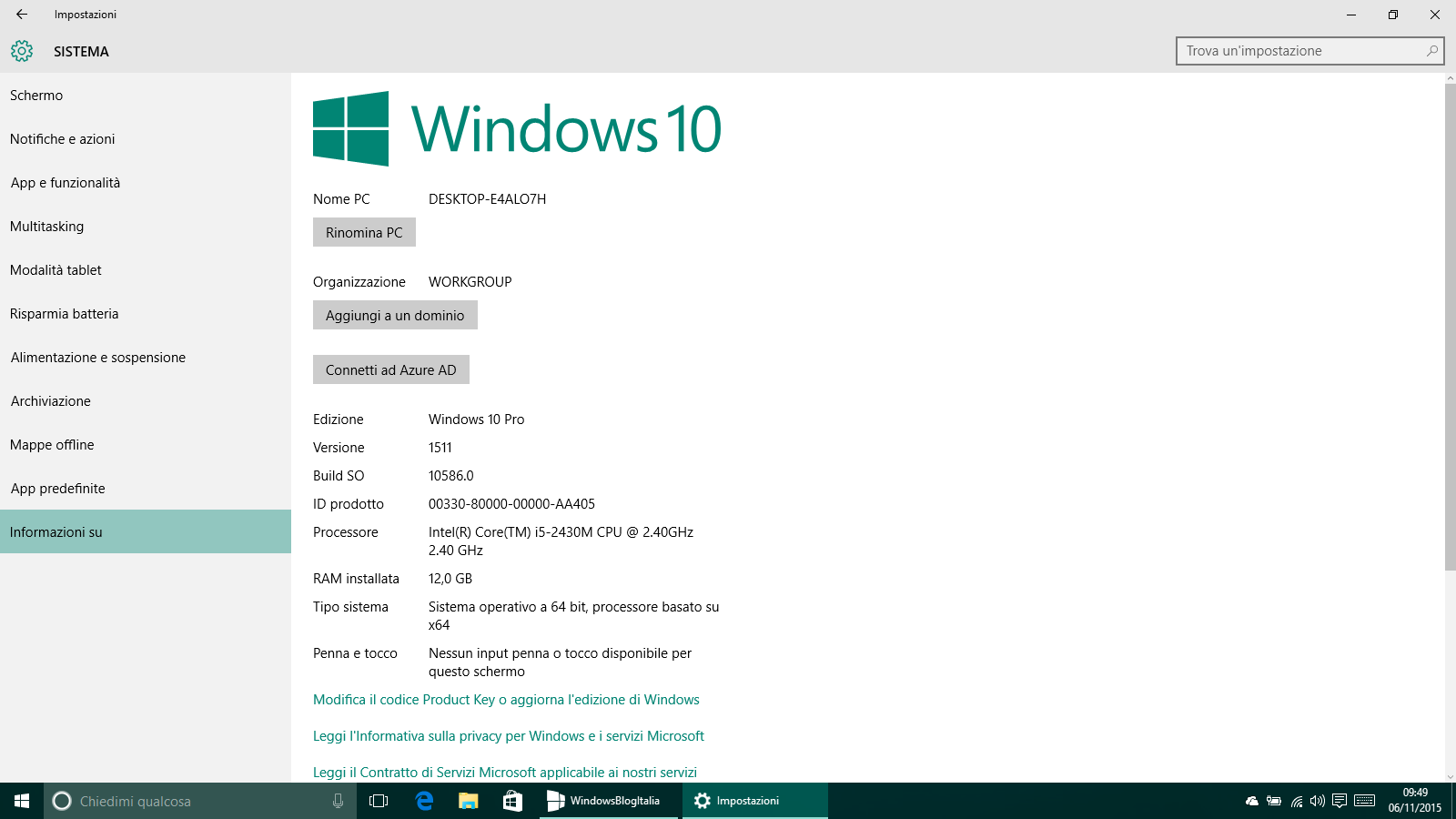Click the 12,0 GB RAM value

(450, 579)
